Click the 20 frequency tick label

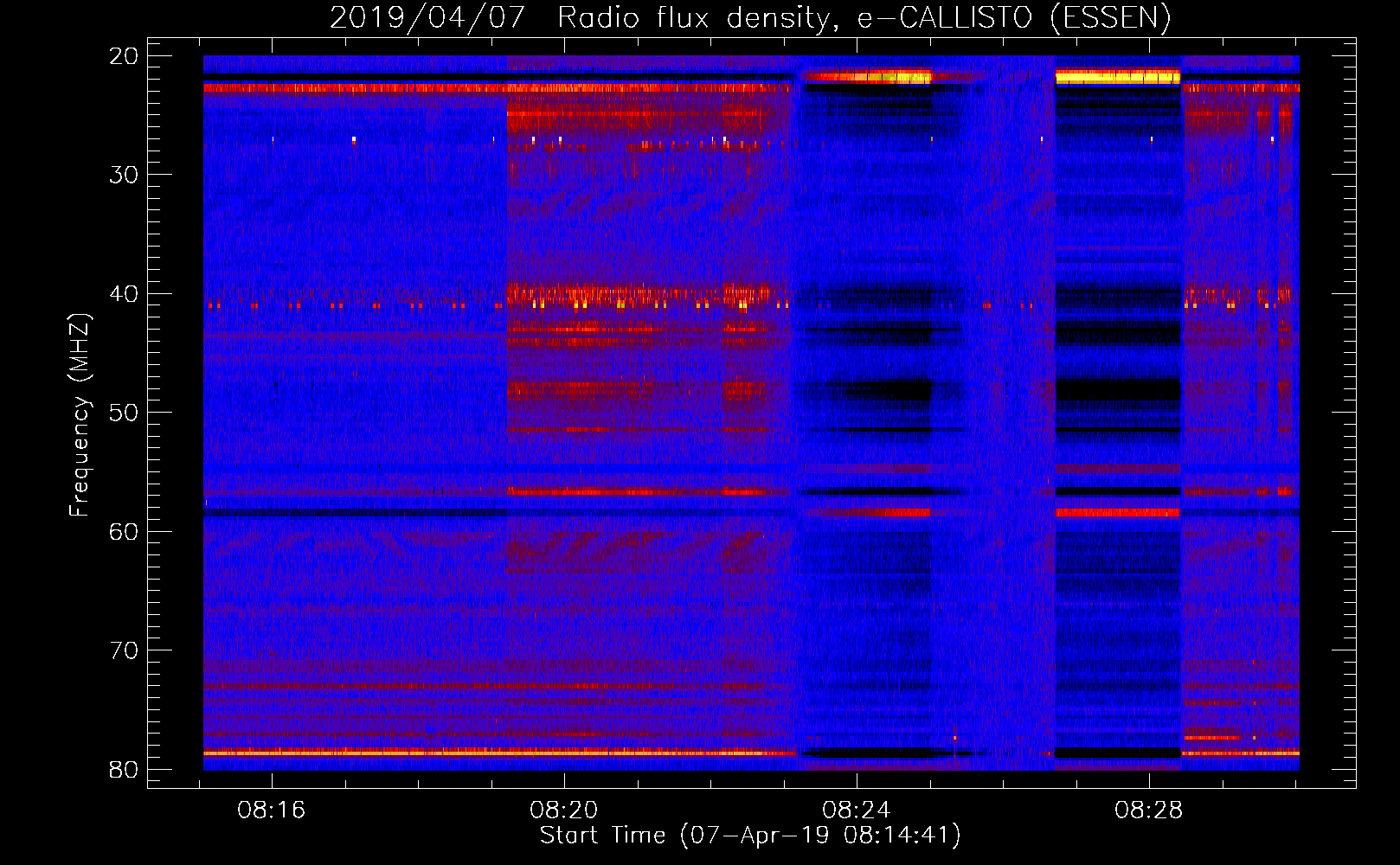click(x=125, y=56)
